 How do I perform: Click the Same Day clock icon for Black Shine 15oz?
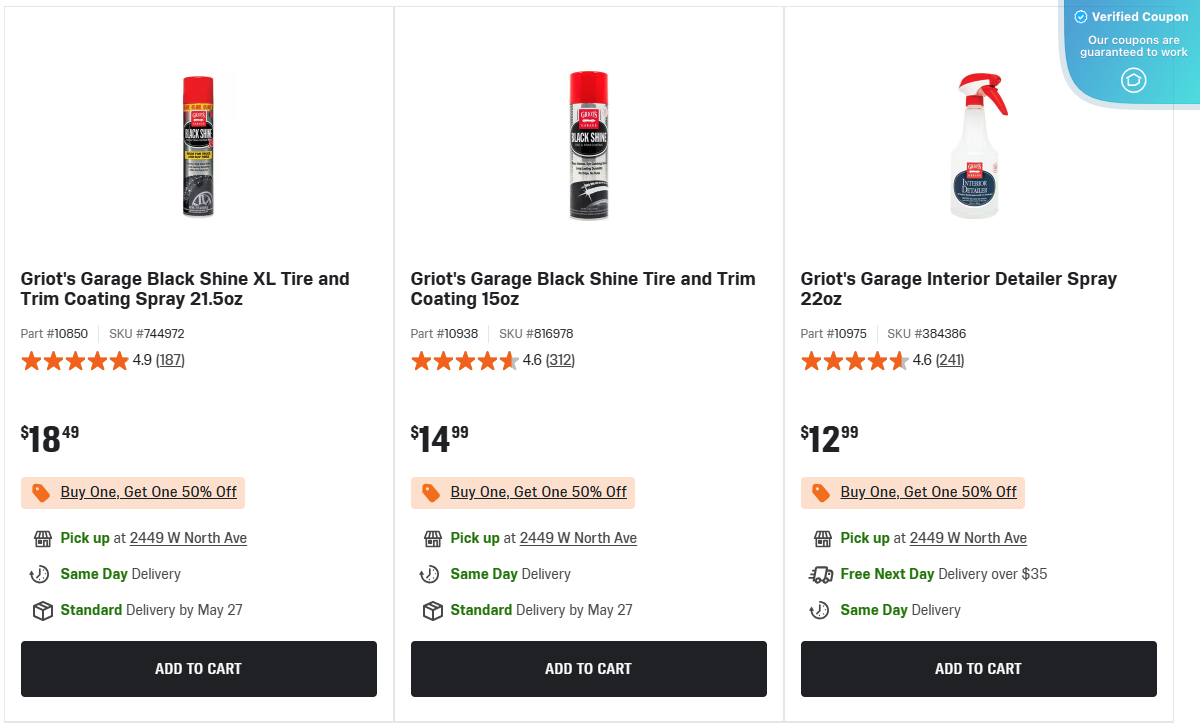click(x=431, y=574)
